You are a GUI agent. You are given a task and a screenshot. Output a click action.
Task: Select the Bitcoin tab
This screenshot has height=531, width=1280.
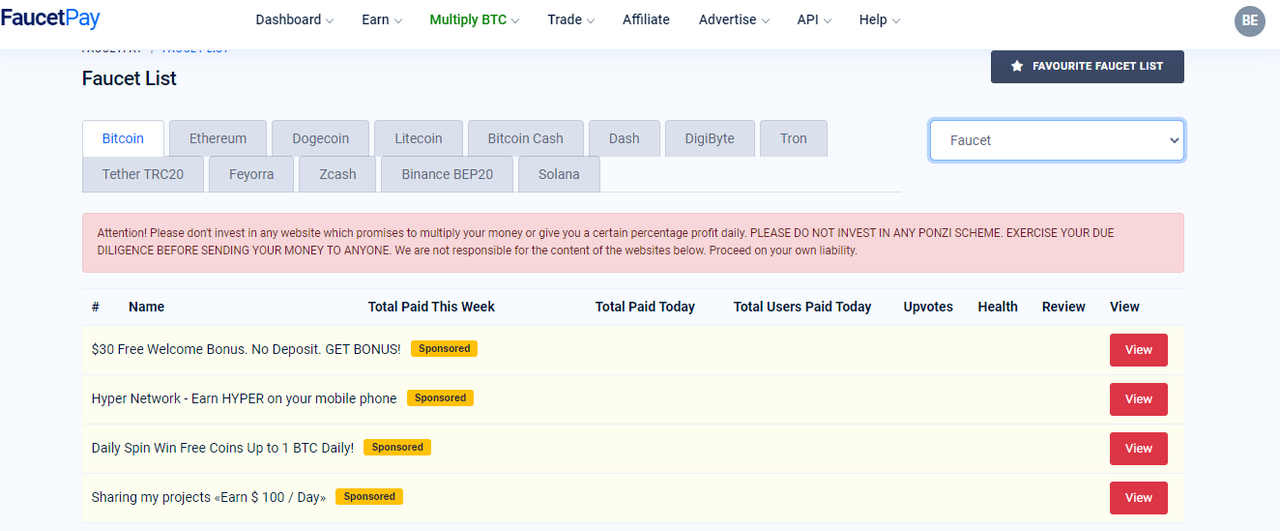point(123,138)
